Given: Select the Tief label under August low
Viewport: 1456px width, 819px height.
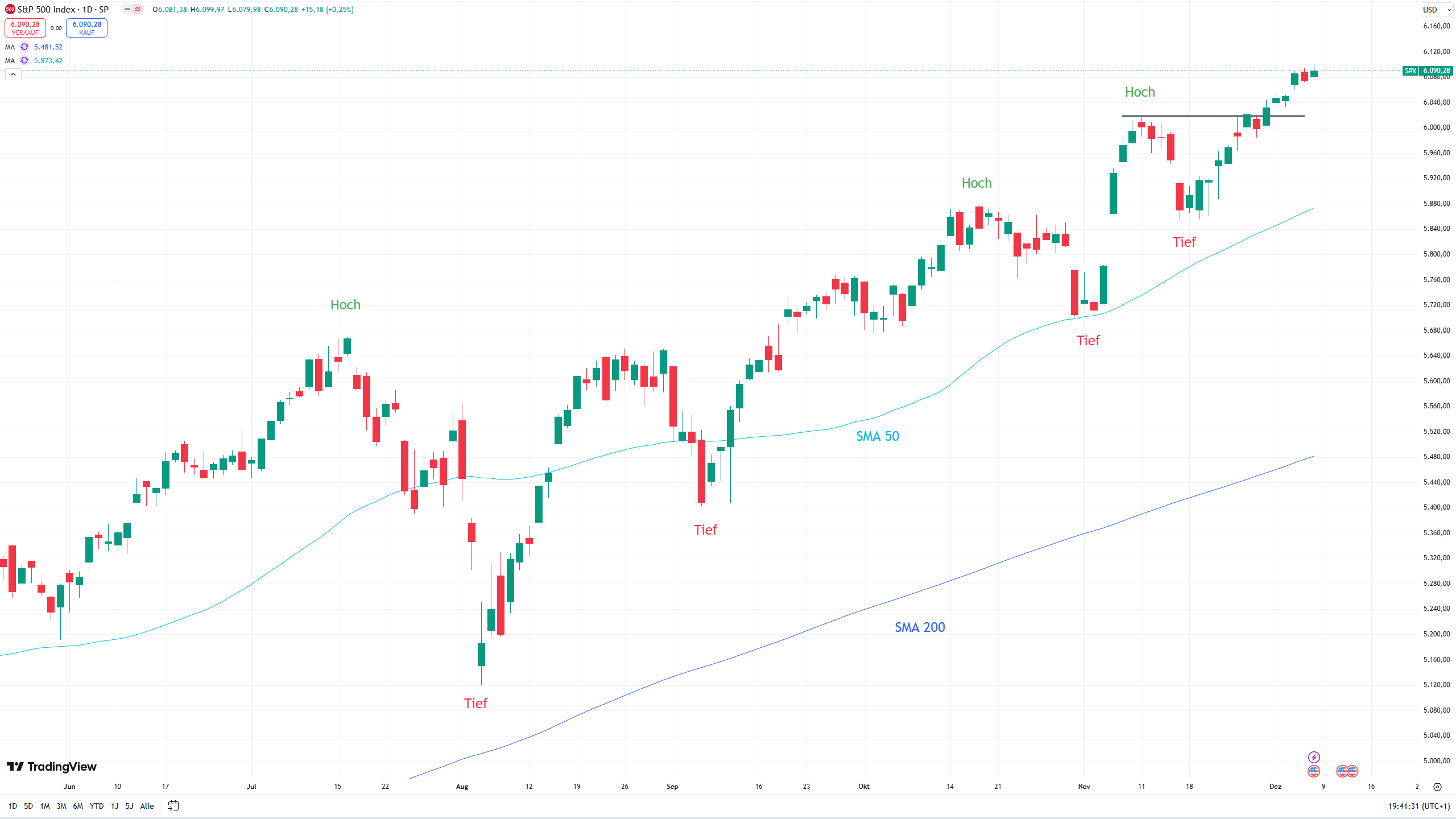Looking at the screenshot, I should click(x=475, y=704).
